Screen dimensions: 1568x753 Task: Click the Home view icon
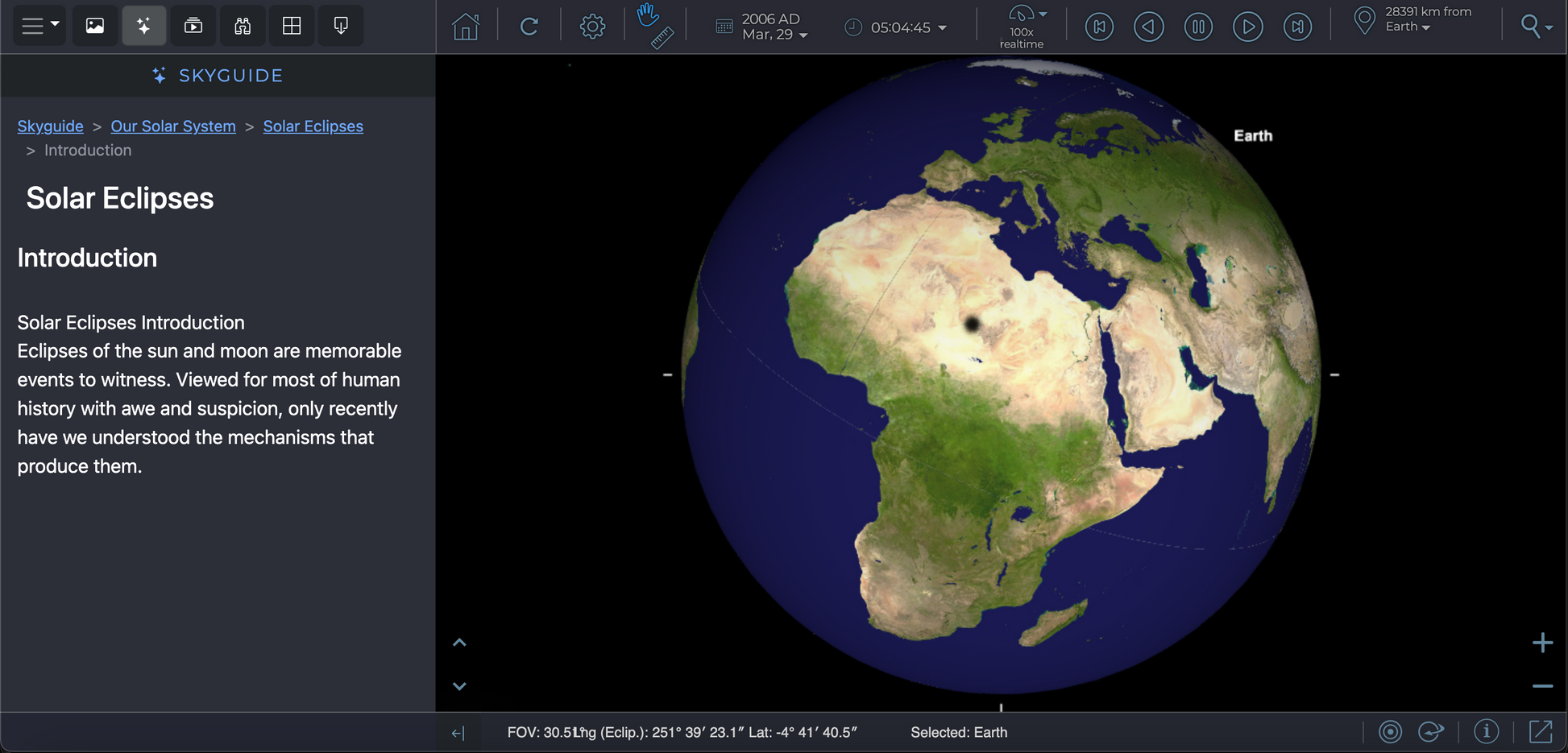coord(466,27)
